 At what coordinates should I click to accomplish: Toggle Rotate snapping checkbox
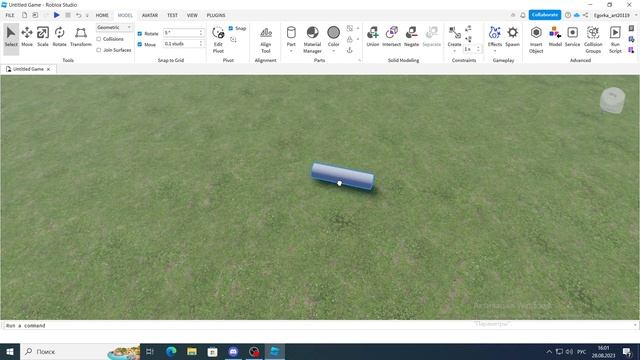point(140,33)
